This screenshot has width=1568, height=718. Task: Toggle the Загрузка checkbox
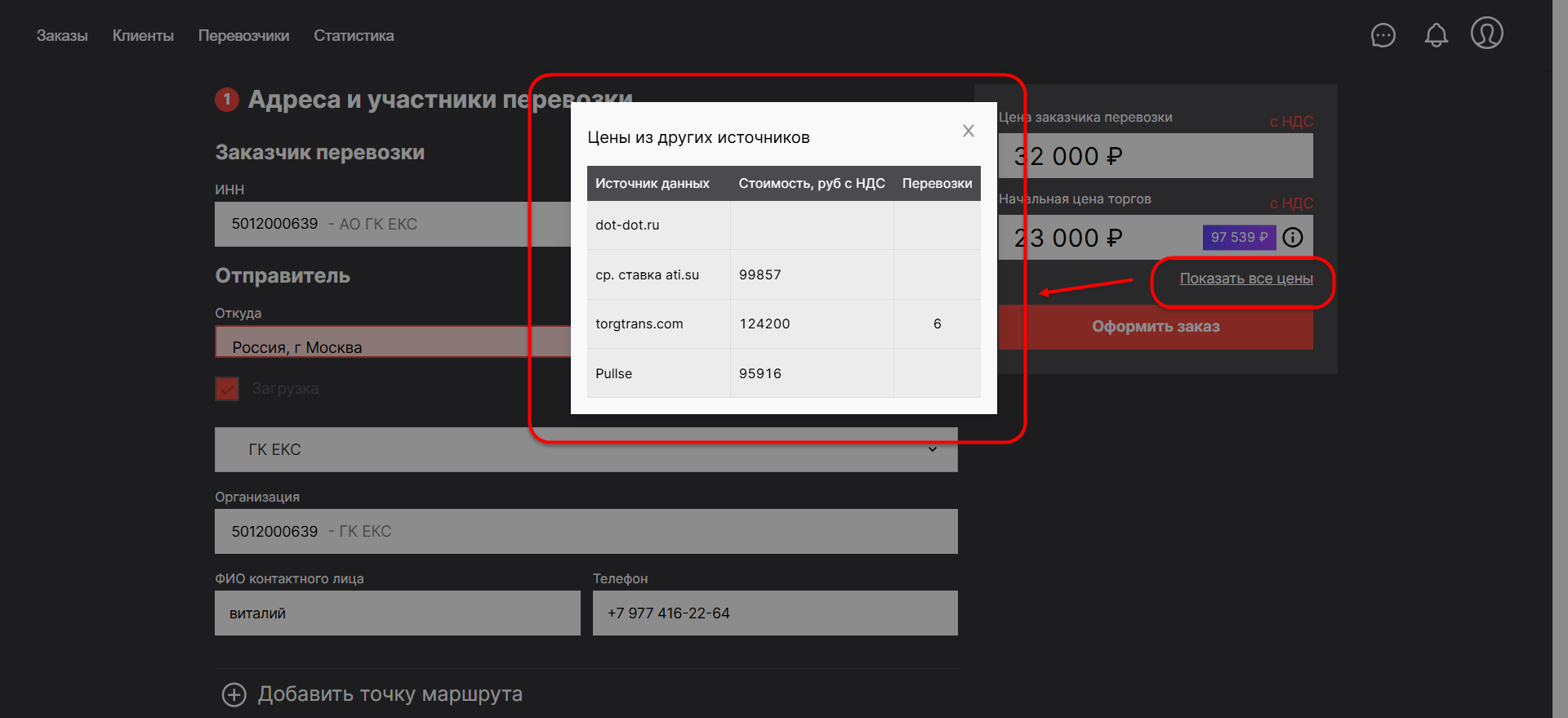point(227,389)
